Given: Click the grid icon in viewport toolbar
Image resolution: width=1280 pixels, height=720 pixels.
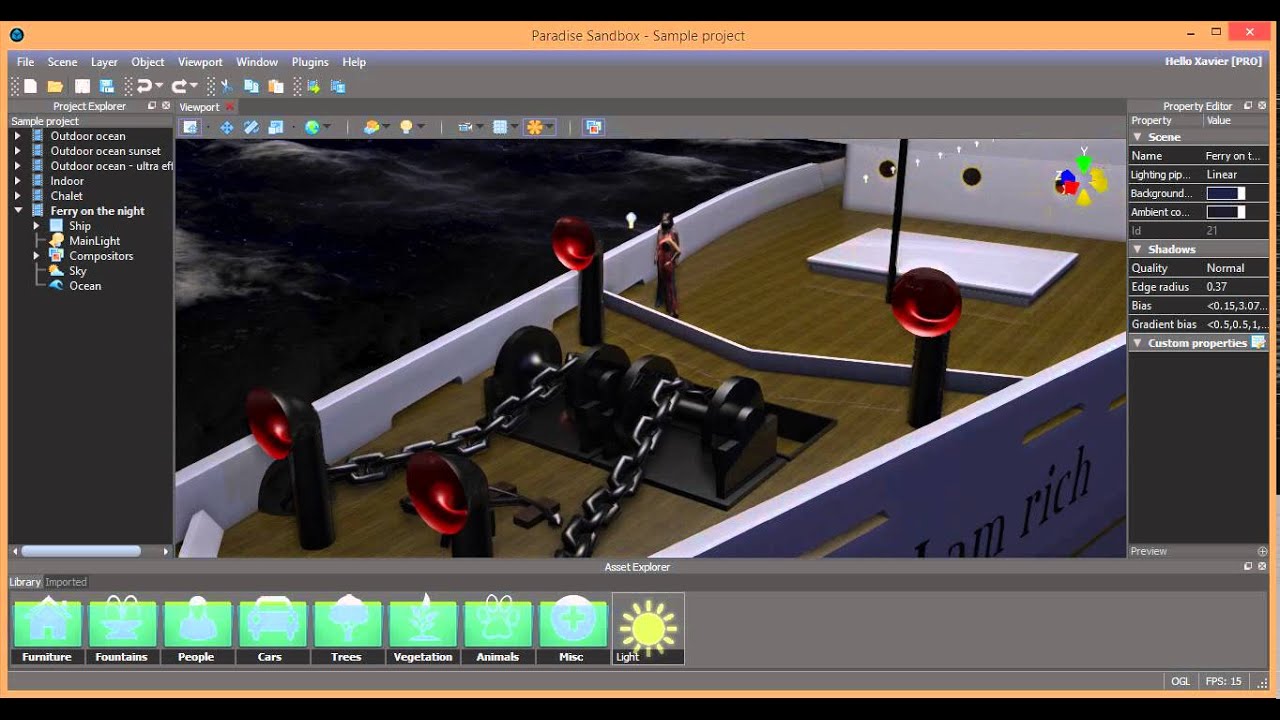Looking at the screenshot, I should [x=500, y=127].
